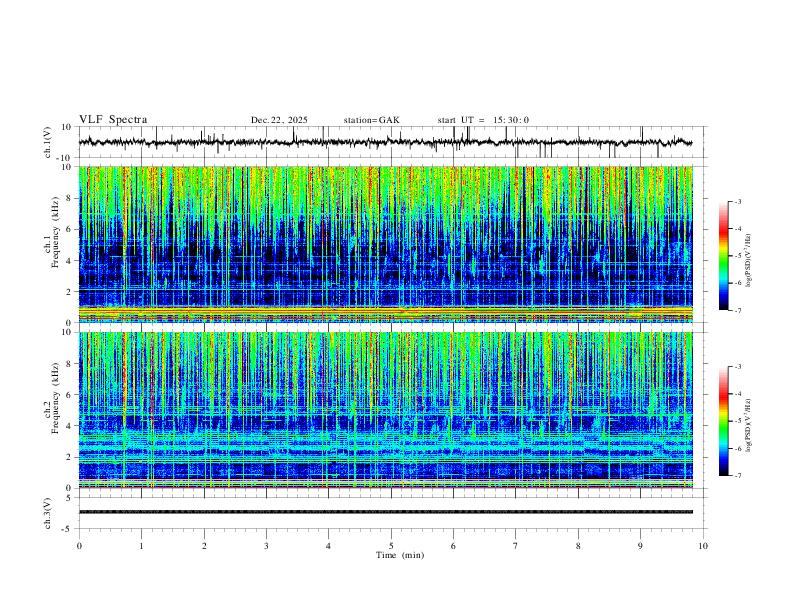Click the "-7" tick on ch.1 colorbar
Image resolution: width=792 pixels, height=612 pixels.
(738, 310)
